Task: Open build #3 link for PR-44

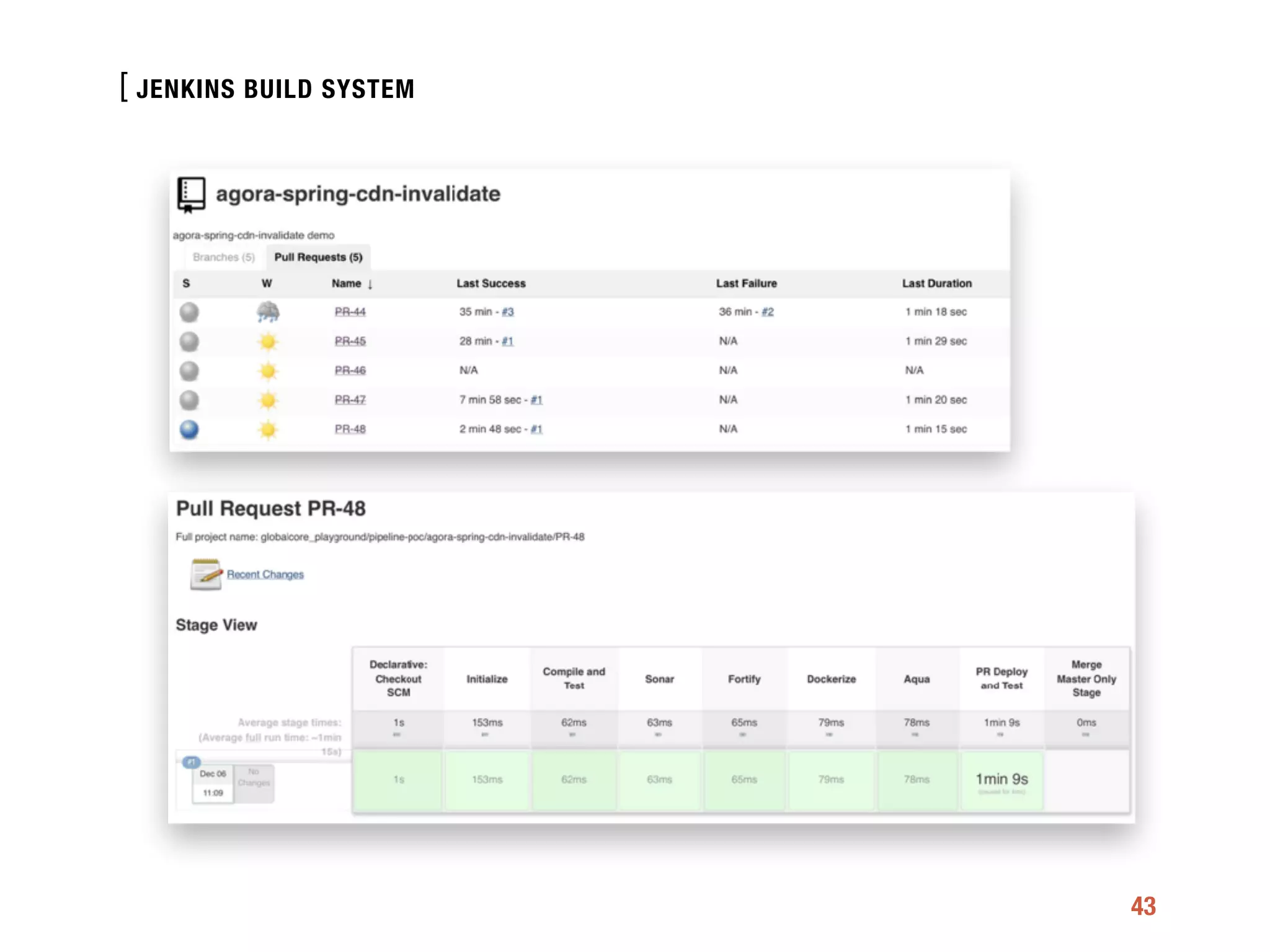Action: tap(507, 312)
